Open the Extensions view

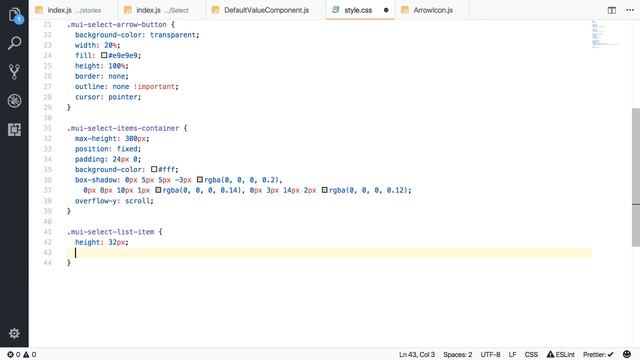[14, 129]
